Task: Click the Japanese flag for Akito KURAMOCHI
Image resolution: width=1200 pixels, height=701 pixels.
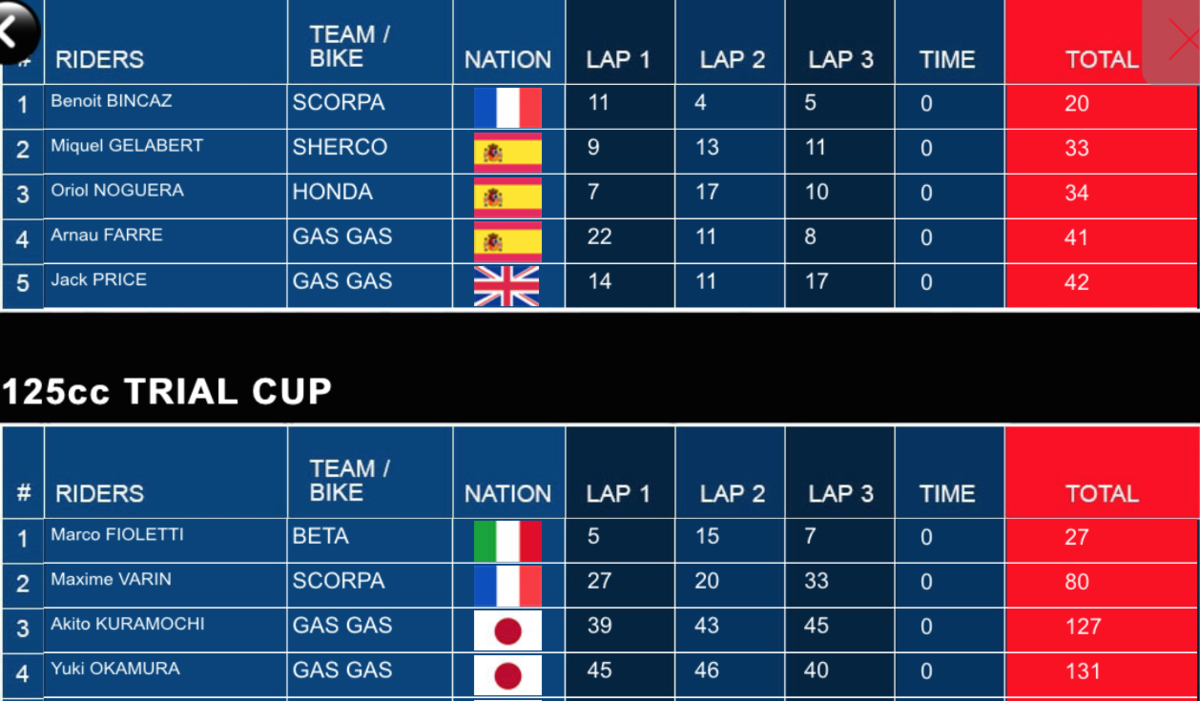Action: pos(508,631)
